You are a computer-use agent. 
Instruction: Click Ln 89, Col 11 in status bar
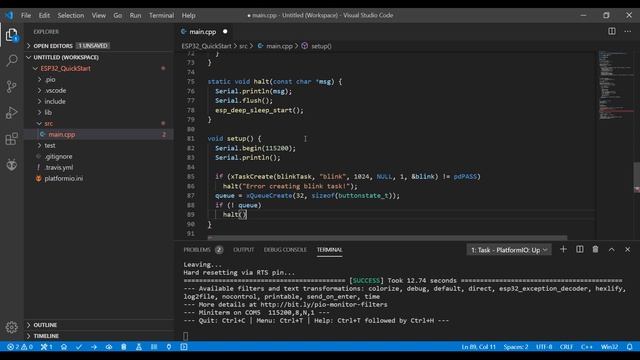pyautogui.click(x=478, y=347)
